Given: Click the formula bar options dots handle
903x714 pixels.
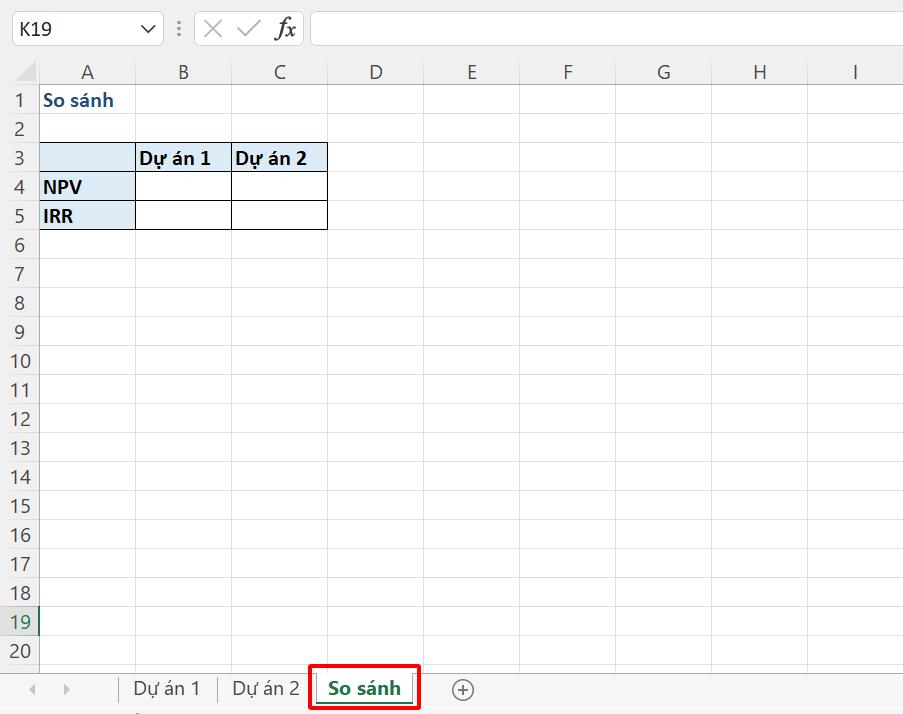Looking at the screenshot, I should point(179,29).
